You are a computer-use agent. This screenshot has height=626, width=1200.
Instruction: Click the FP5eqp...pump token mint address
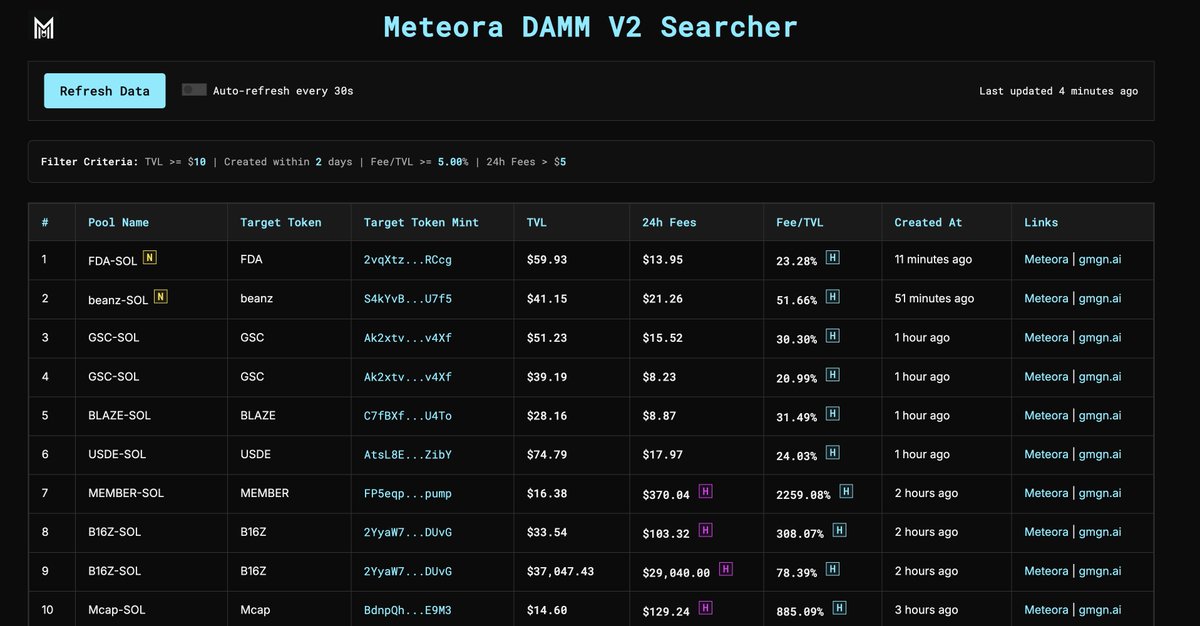[407, 493]
